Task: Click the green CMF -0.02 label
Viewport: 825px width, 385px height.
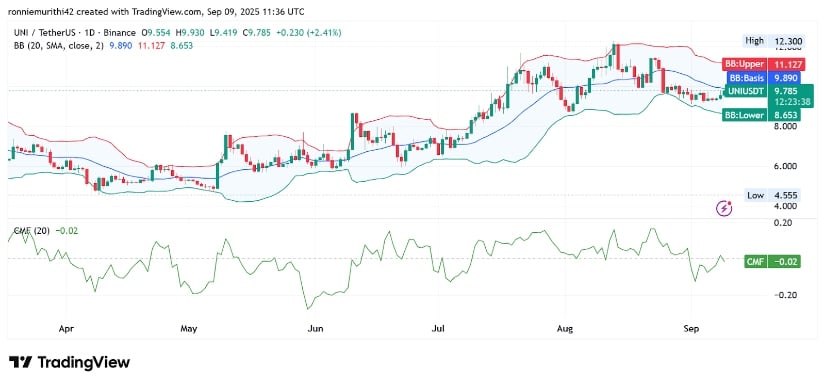Action: pos(772,261)
